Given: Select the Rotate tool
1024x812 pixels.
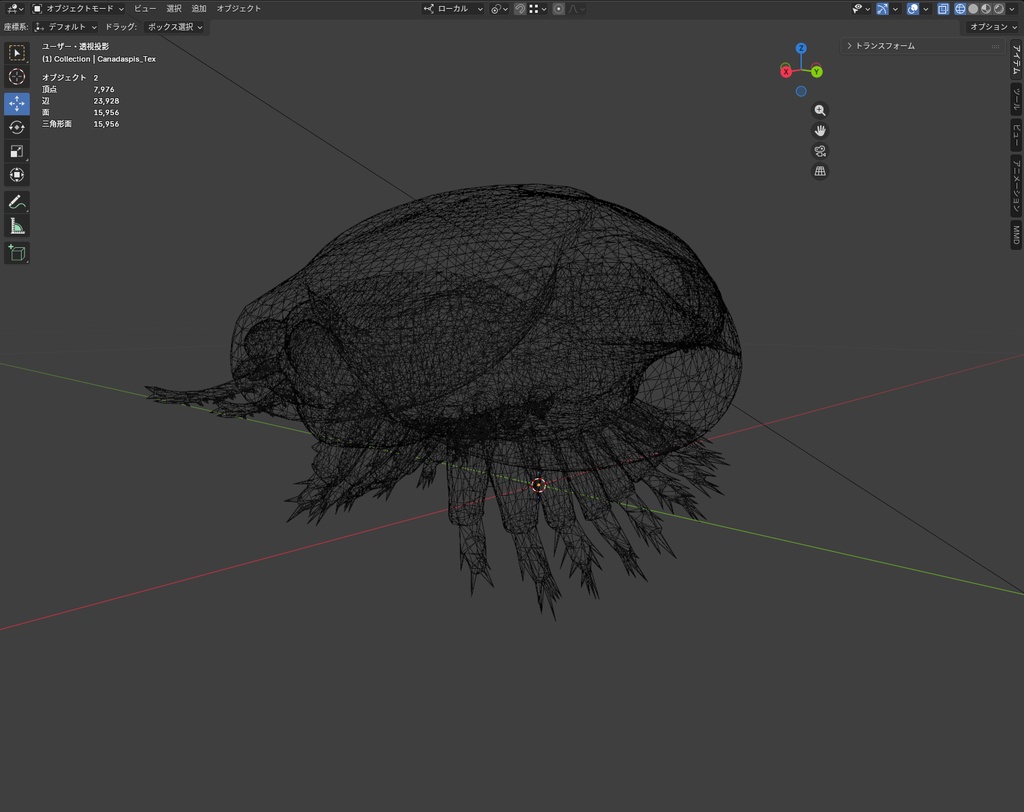Looking at the screenshot, I should 17,127.
